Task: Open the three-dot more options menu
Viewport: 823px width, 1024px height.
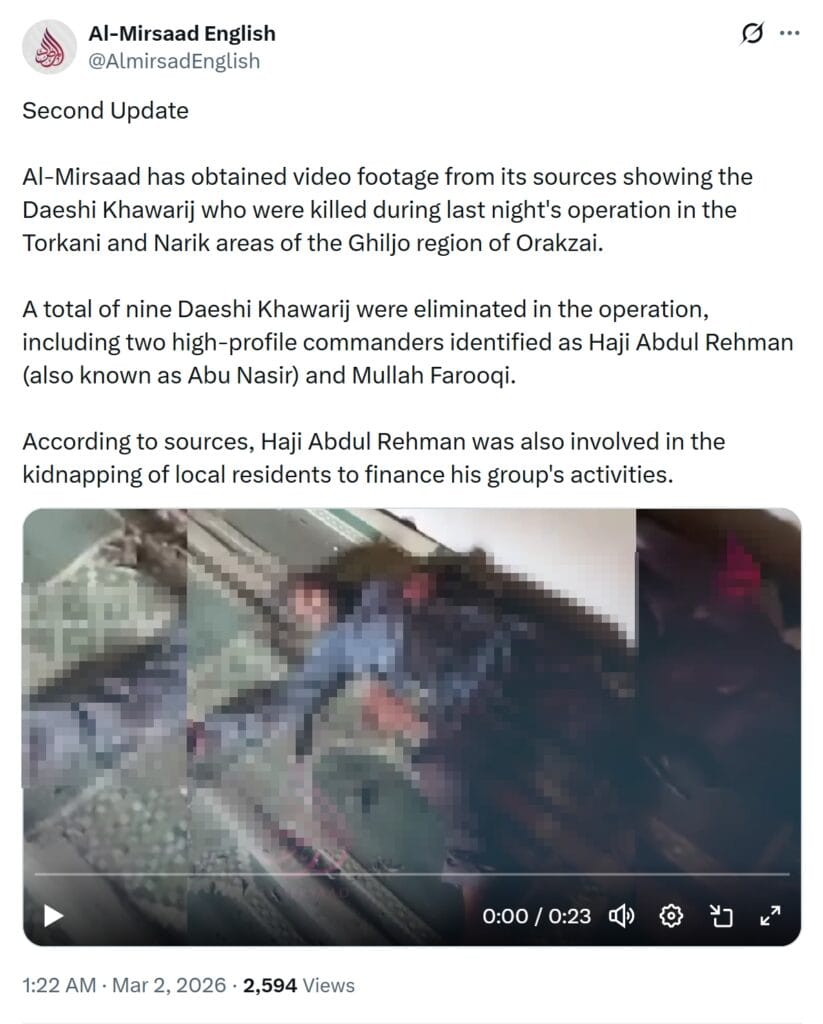Action: tap(790, 33)
